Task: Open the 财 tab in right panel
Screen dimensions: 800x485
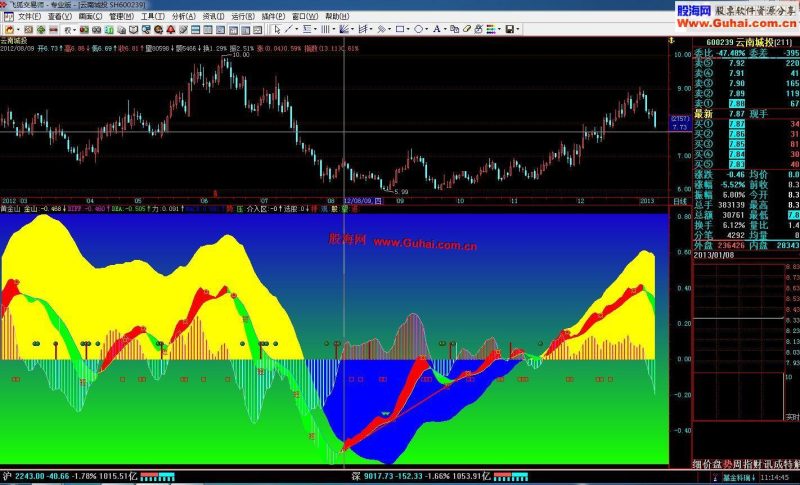Action: 758,464
